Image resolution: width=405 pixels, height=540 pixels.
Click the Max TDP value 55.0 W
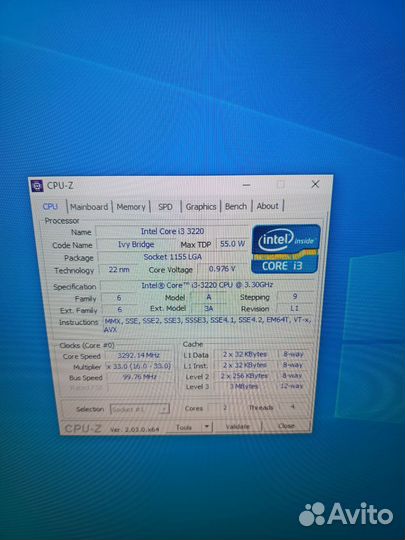(232, 243)
